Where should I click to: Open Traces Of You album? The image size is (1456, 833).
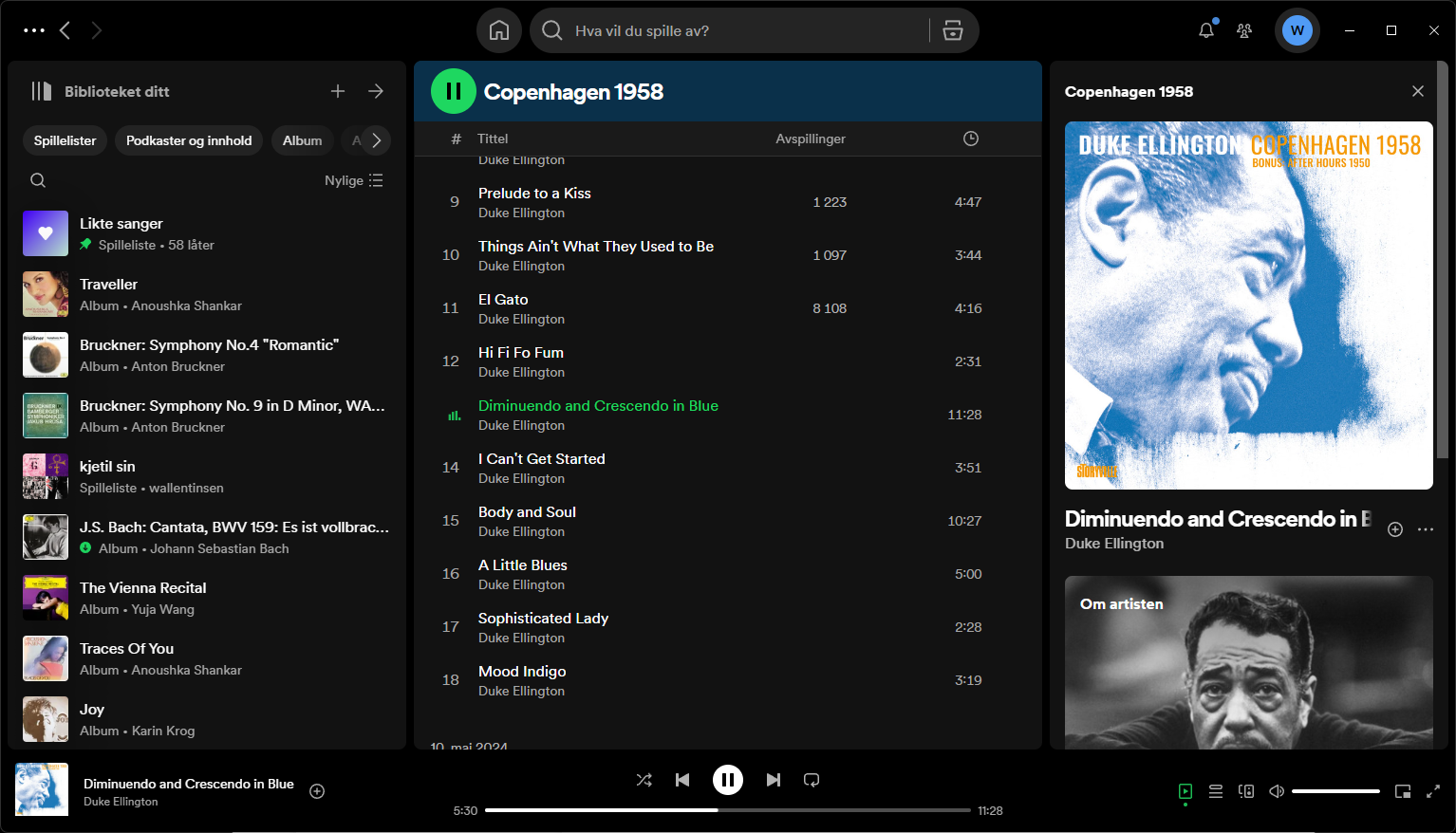(207, 658)
